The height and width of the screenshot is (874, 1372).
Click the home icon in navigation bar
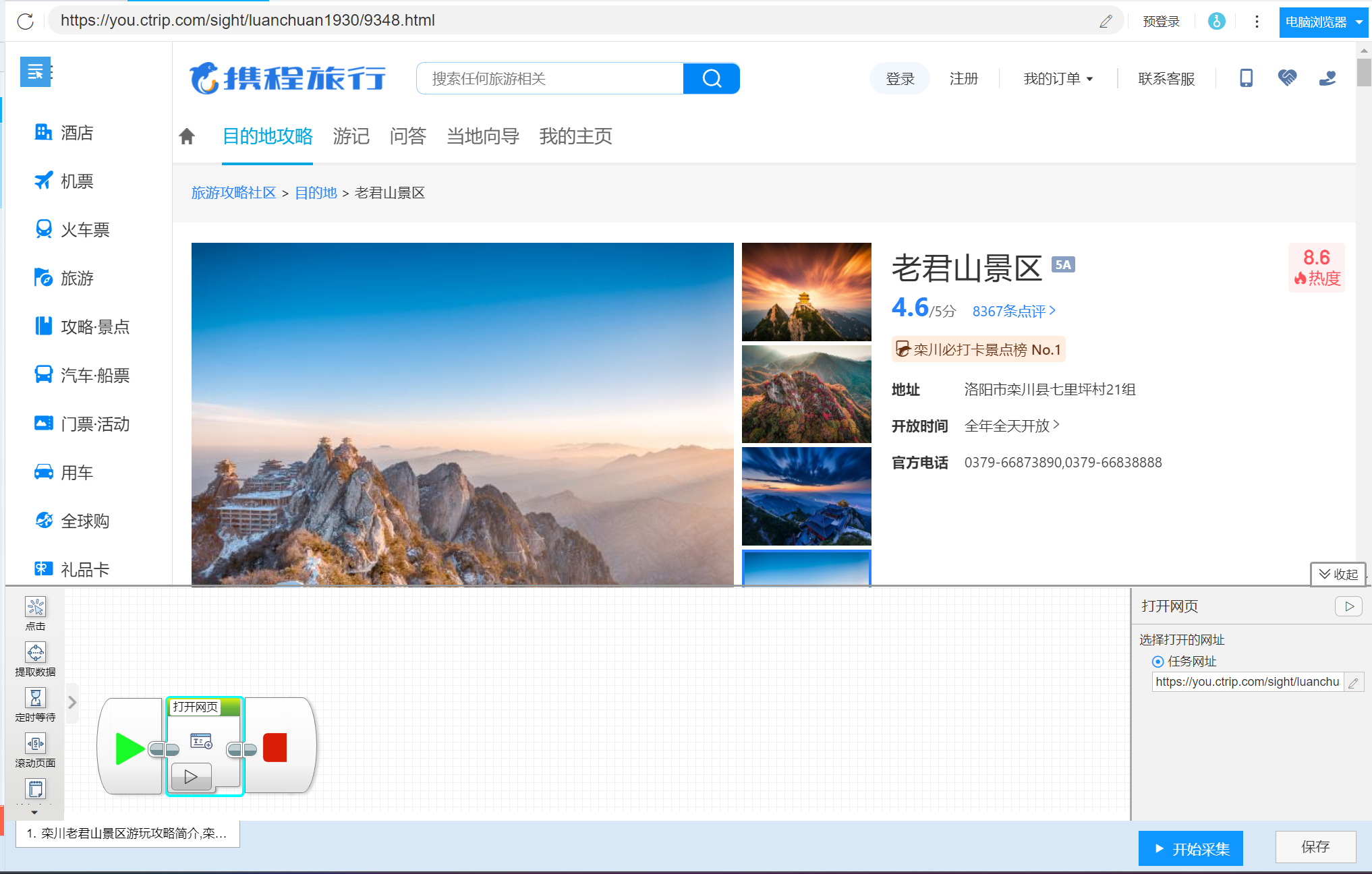(x=187, y=137)
